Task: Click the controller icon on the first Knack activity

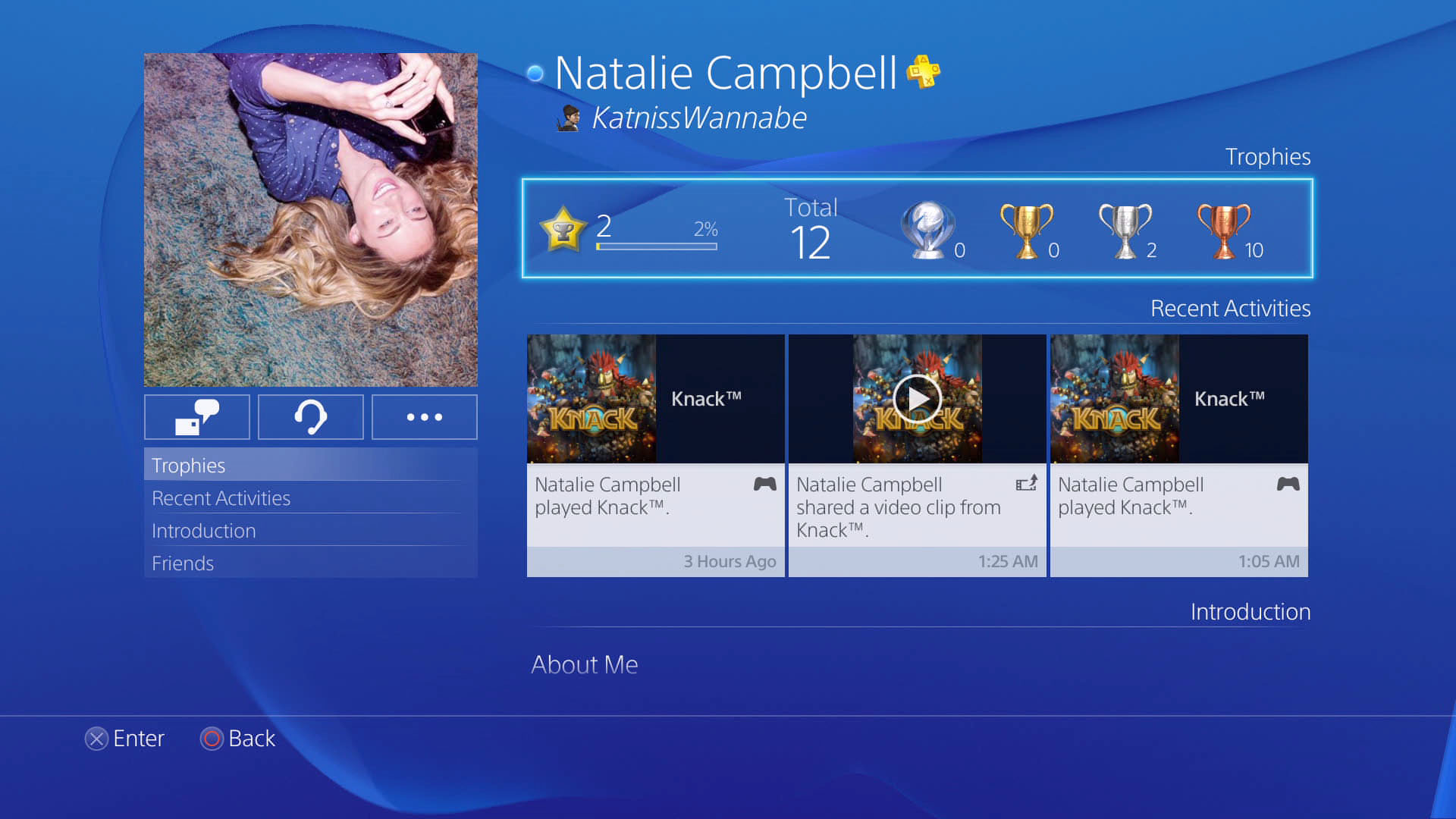Action: [764, 483]
